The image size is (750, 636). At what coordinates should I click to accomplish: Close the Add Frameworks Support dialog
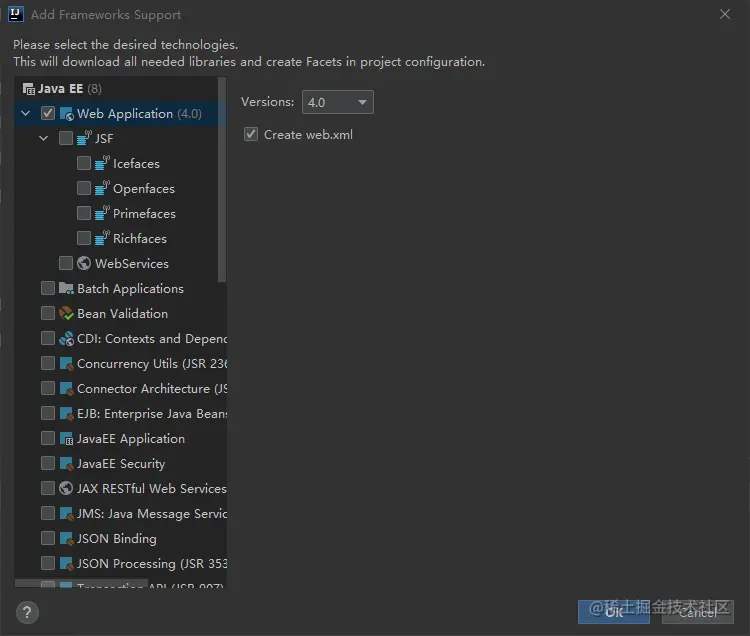(725, 14)
